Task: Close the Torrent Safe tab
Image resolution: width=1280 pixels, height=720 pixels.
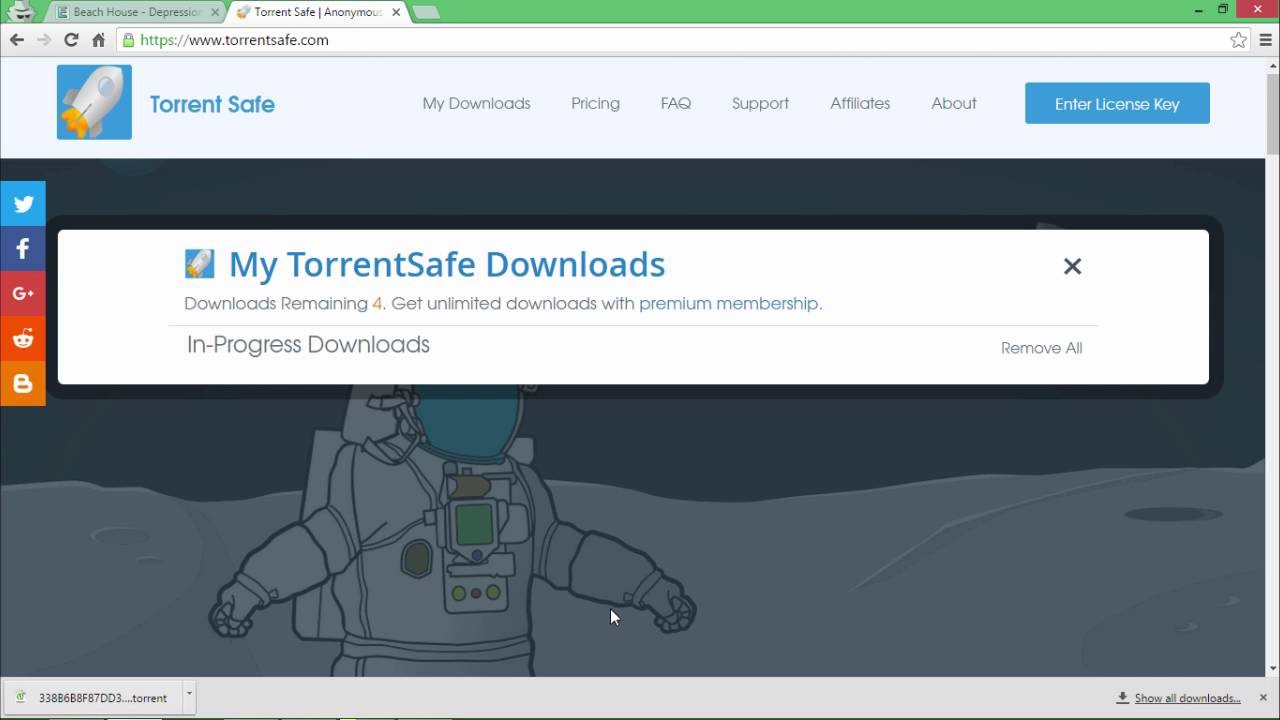Action: point(397,12)
